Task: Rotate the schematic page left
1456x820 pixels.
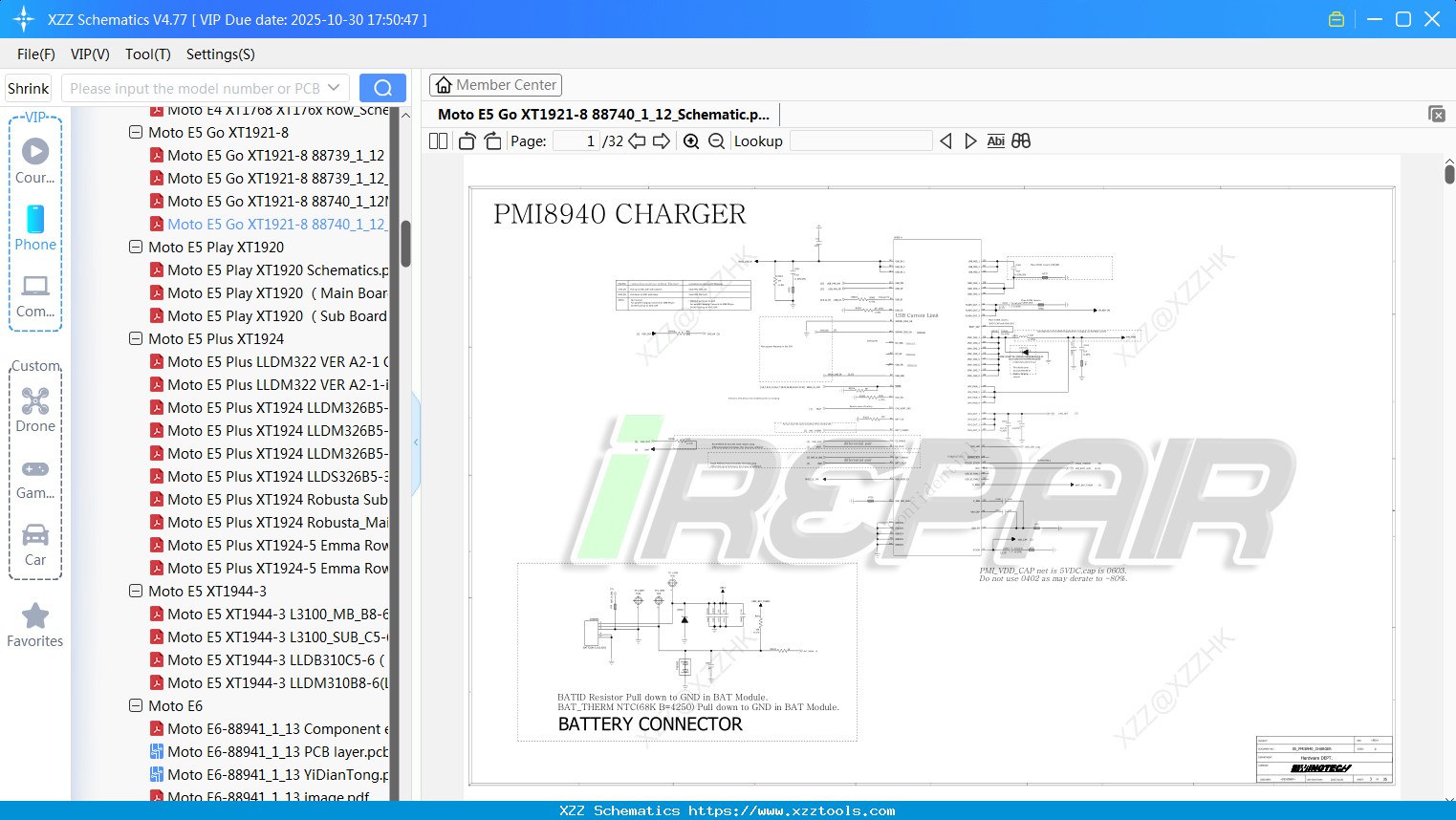Action: click(466, 140)
